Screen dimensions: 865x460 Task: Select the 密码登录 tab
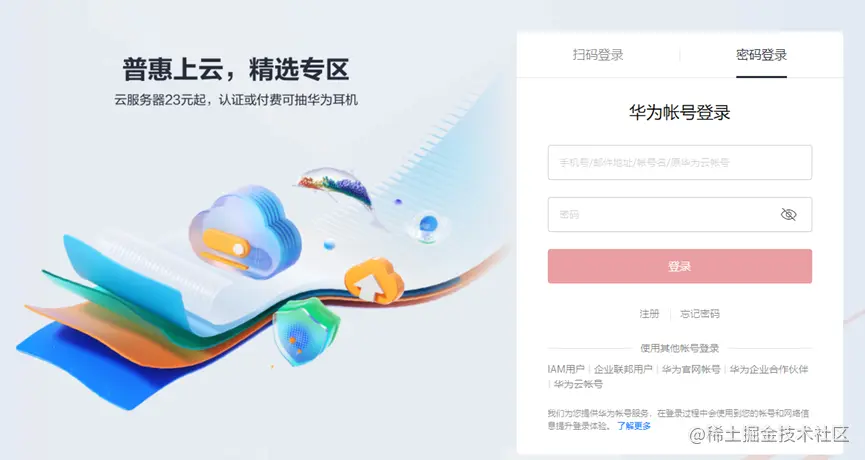click(x=761, y=55)
